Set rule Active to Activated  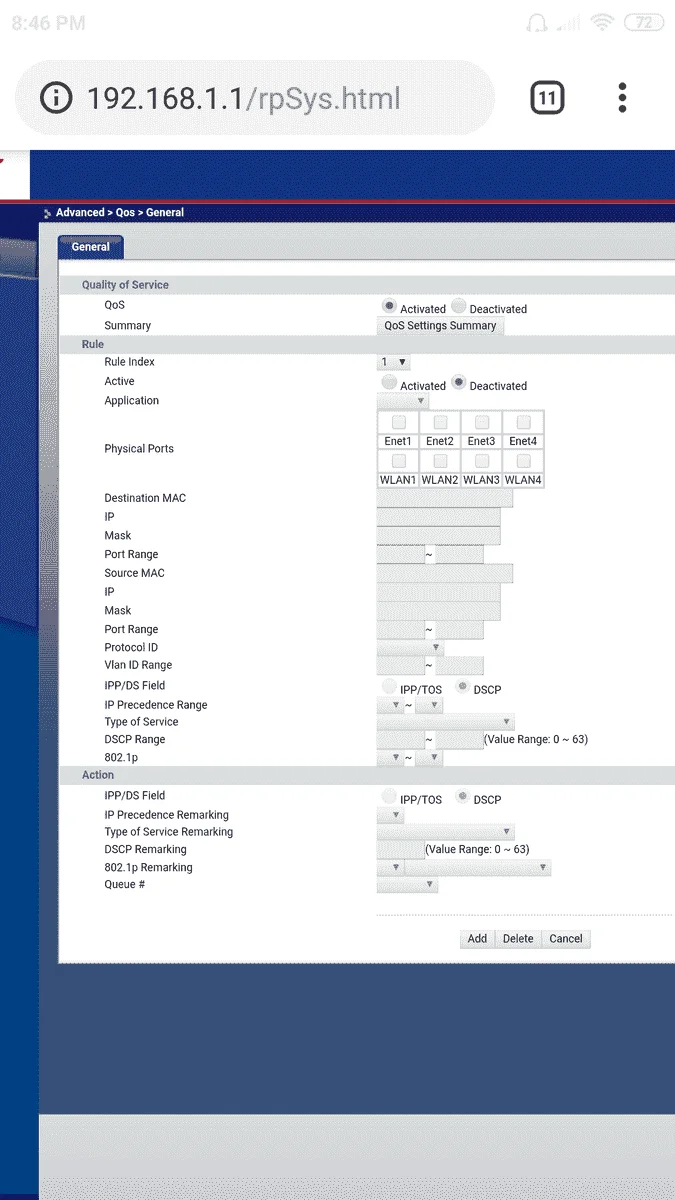pos(389,382)
